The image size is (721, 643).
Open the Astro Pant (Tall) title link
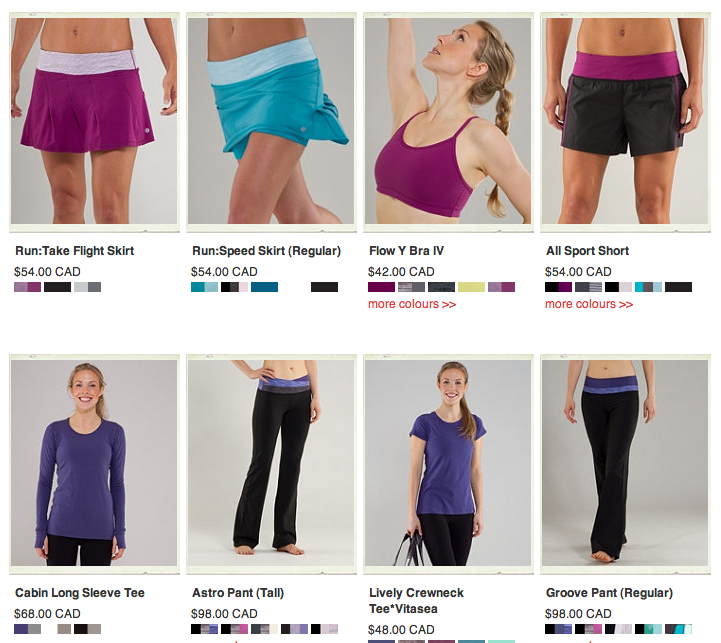coord(238,593)
